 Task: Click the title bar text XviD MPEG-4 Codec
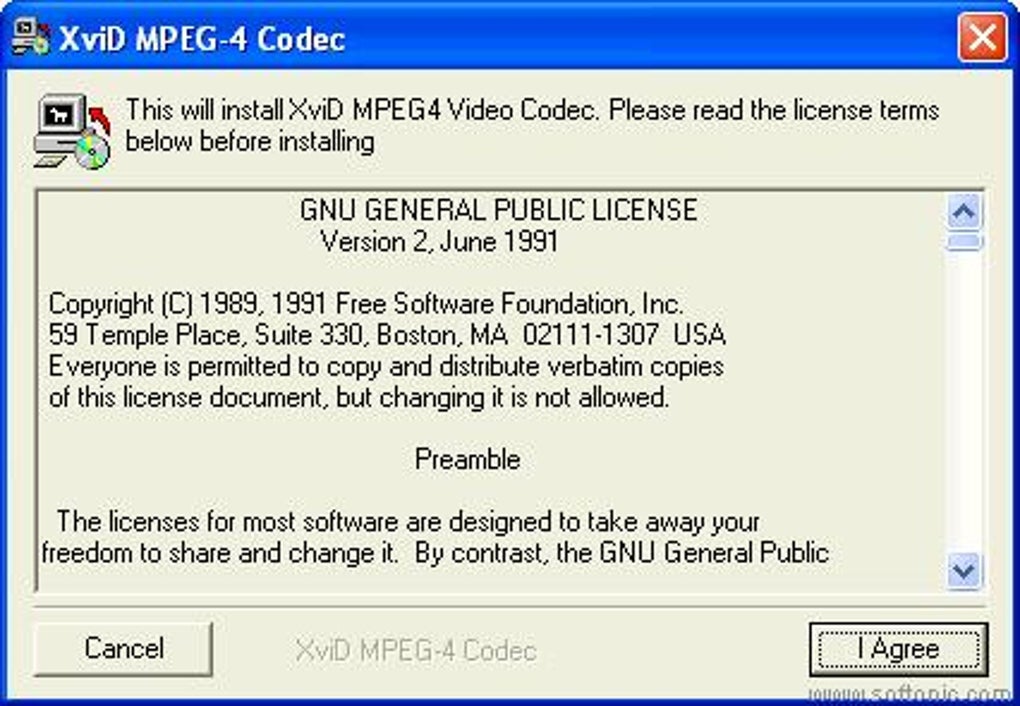click(202, 39)
